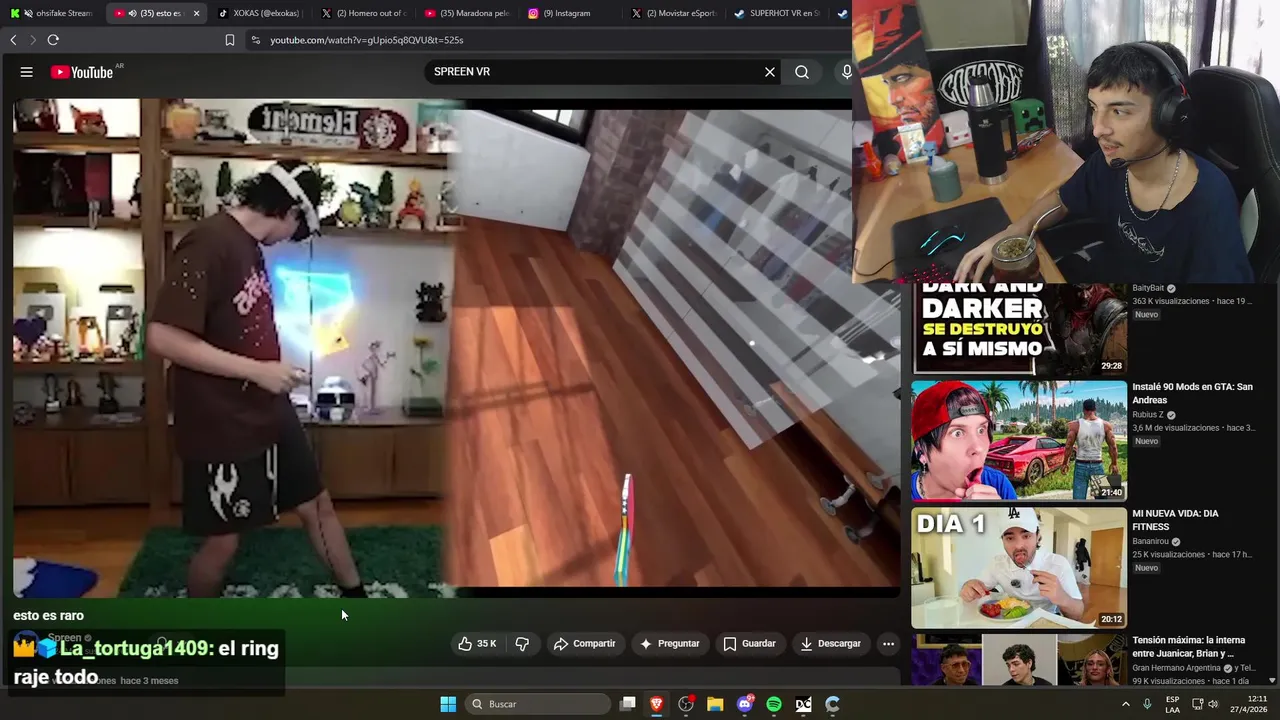Open BaityBait channel name
The image size is (1280, 720).
click(x=1148, y=288)
